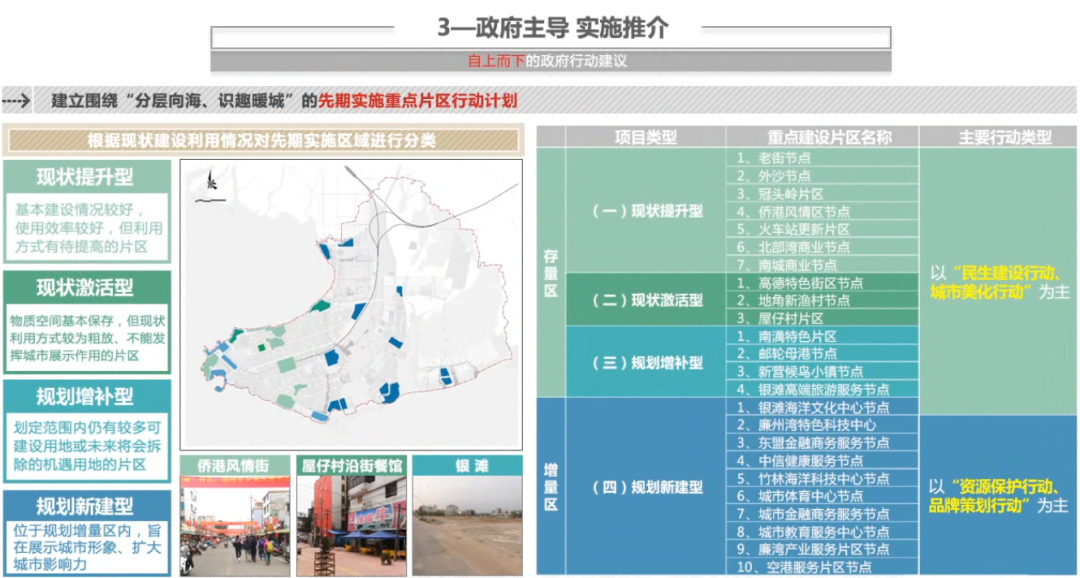Select the row 1、银滩海洋文化中心节点
The height and width of the screenshot is (578, 1080).
822,407
